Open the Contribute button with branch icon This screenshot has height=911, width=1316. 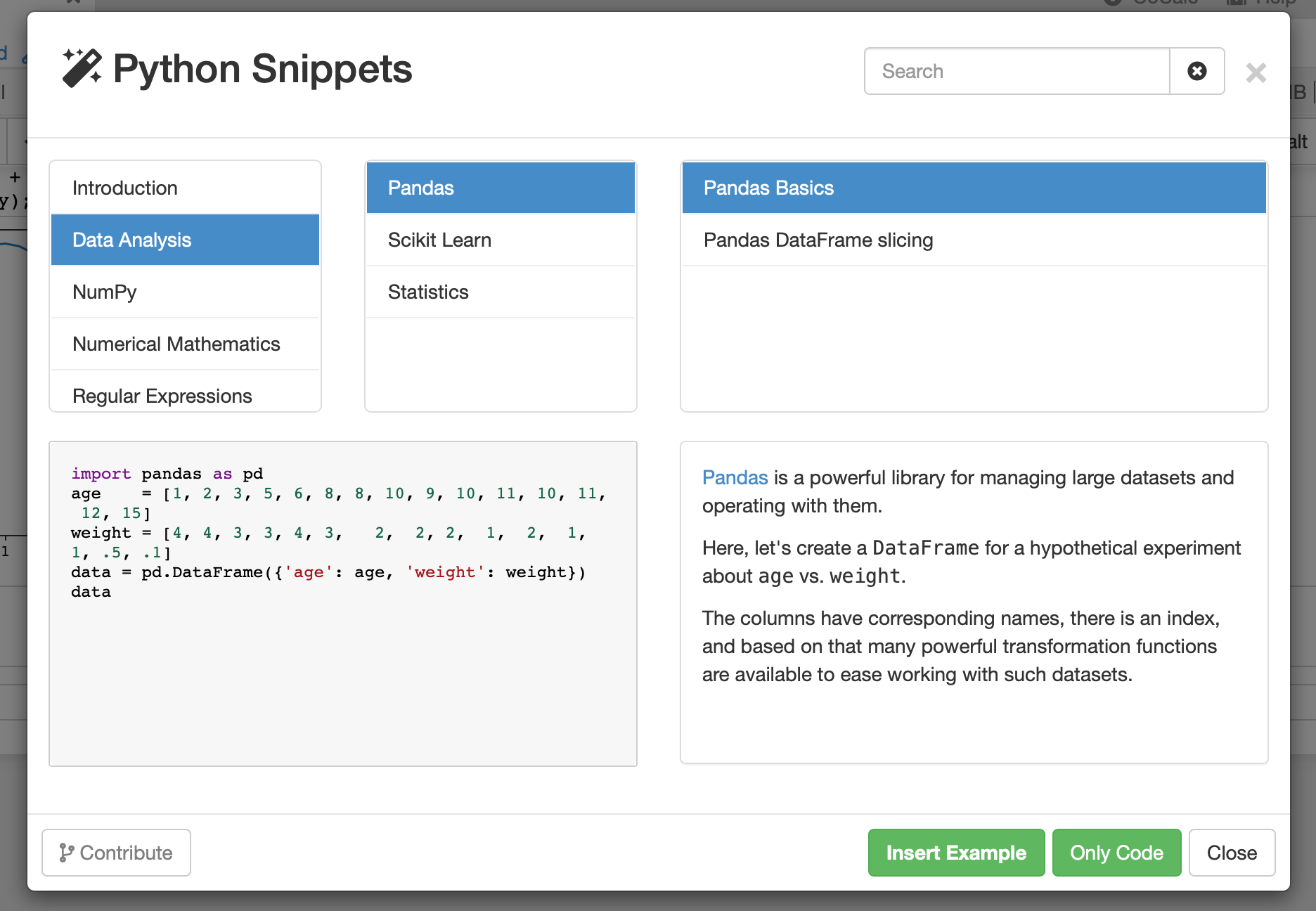click(116, 853)
